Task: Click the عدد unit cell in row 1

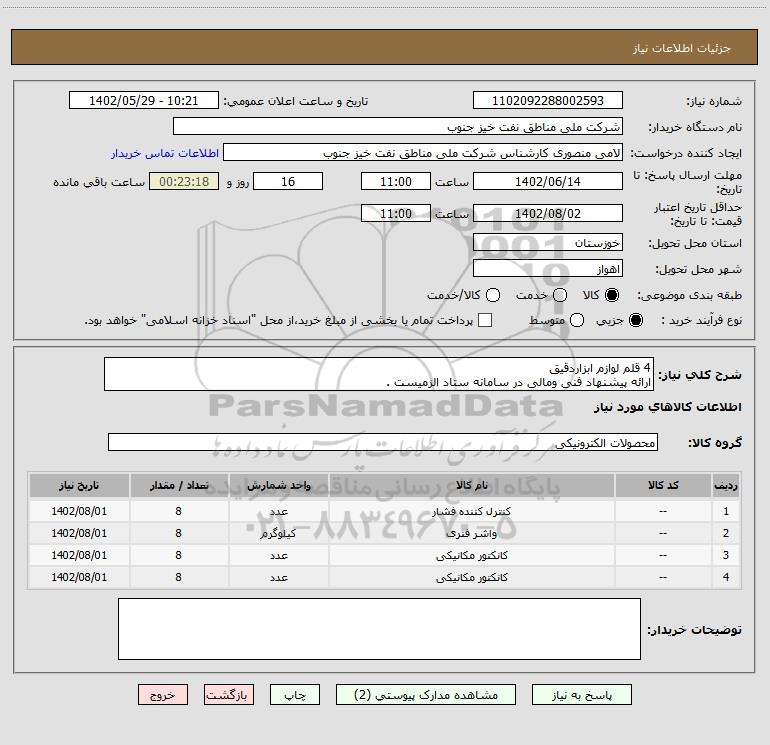Action: point(278,511)
